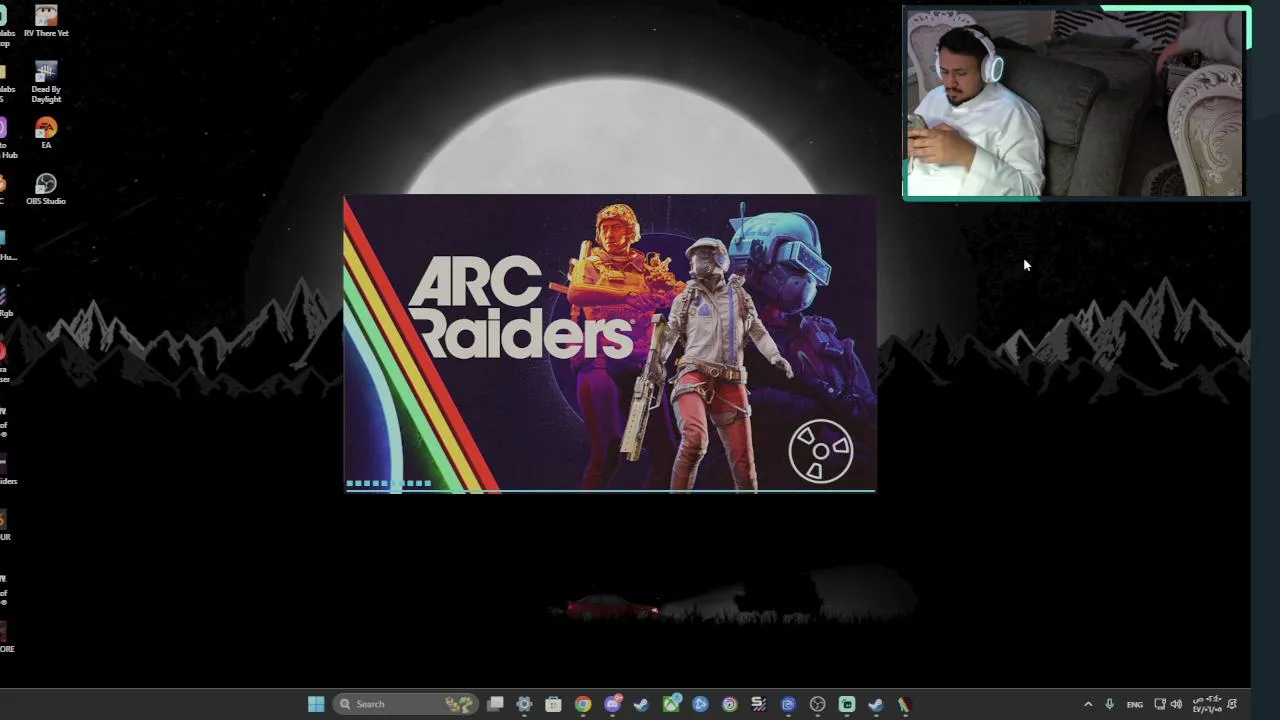Open the volume speaker tray icon
Viewport: 1280px width, 720px height.
click(1176, 704)
